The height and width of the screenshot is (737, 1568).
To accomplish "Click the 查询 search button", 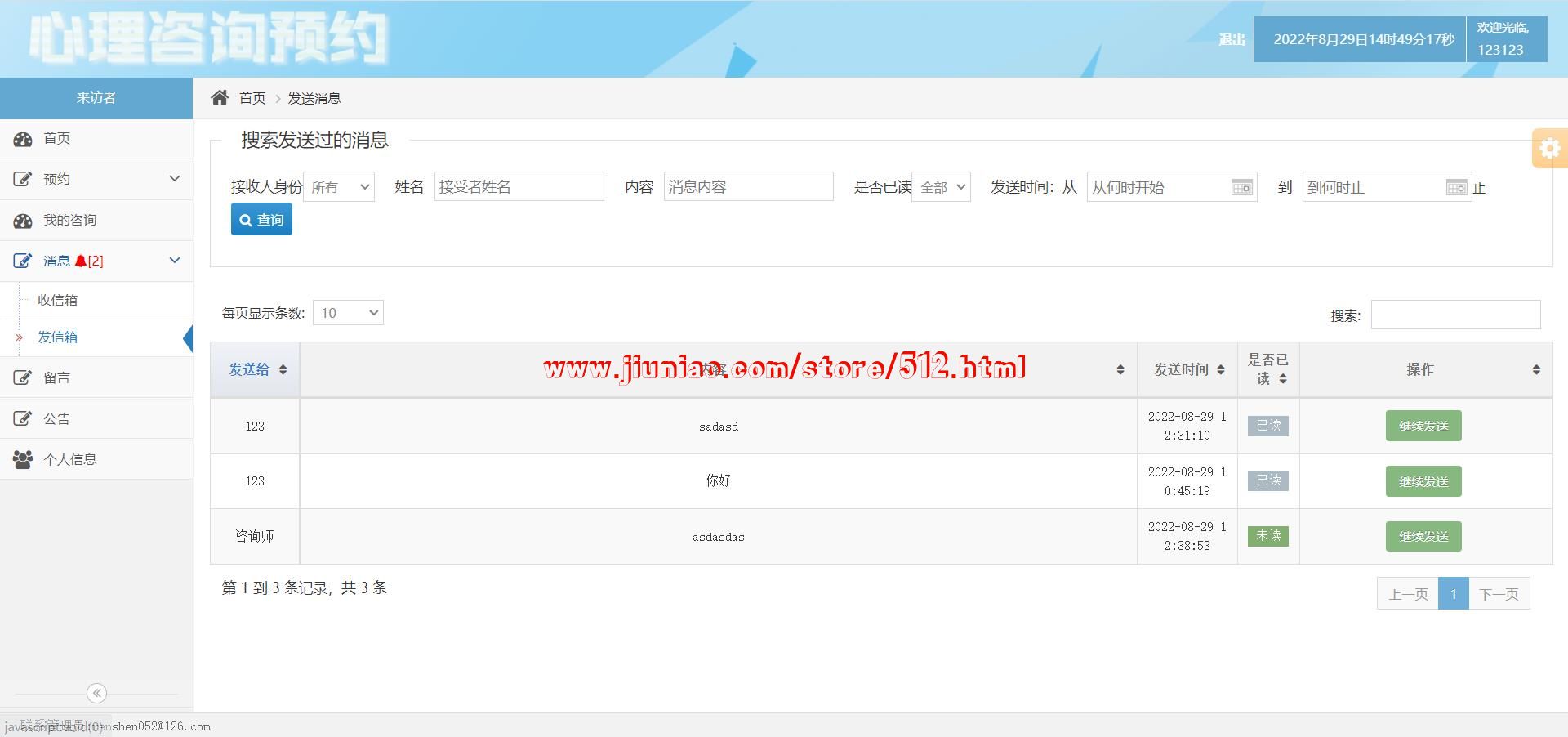I will [x=261, y=220].
